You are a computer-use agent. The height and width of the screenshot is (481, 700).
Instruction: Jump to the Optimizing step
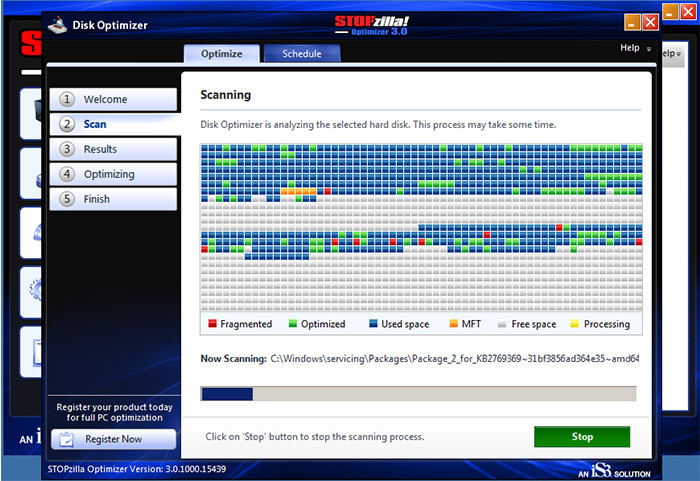113,174
